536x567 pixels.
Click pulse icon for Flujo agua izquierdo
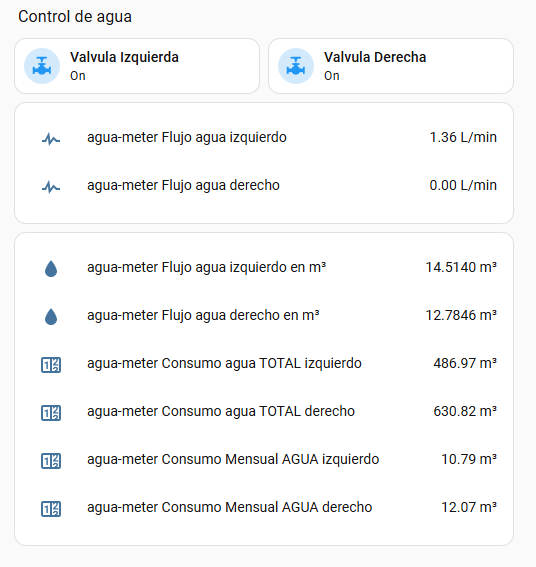[x=51, y=138]
